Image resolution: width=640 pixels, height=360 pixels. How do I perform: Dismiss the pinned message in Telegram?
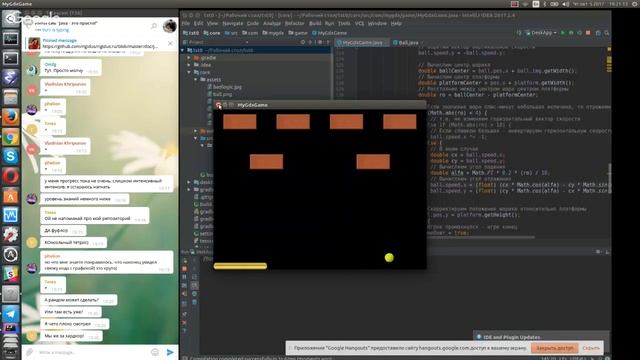point(170,43)
